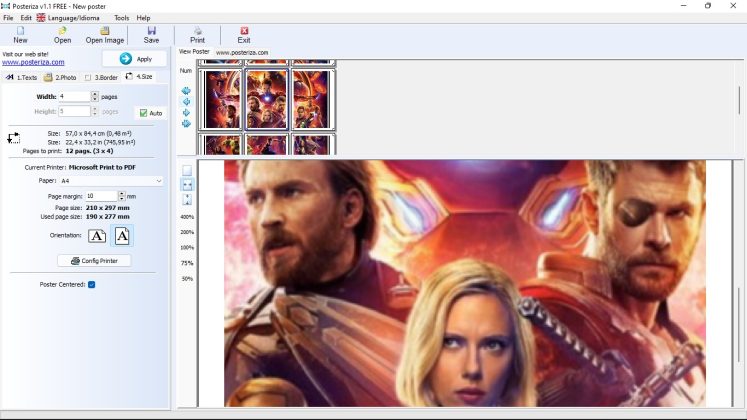Save the poster with Save icon
The width and height of the screenshot is (747, 420).
tap(151, 31)
